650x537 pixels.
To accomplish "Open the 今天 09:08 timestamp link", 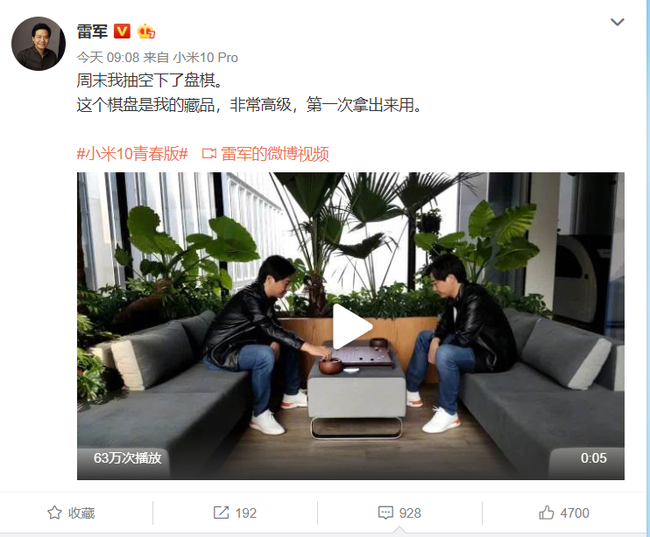I will (x=108, y=57).
